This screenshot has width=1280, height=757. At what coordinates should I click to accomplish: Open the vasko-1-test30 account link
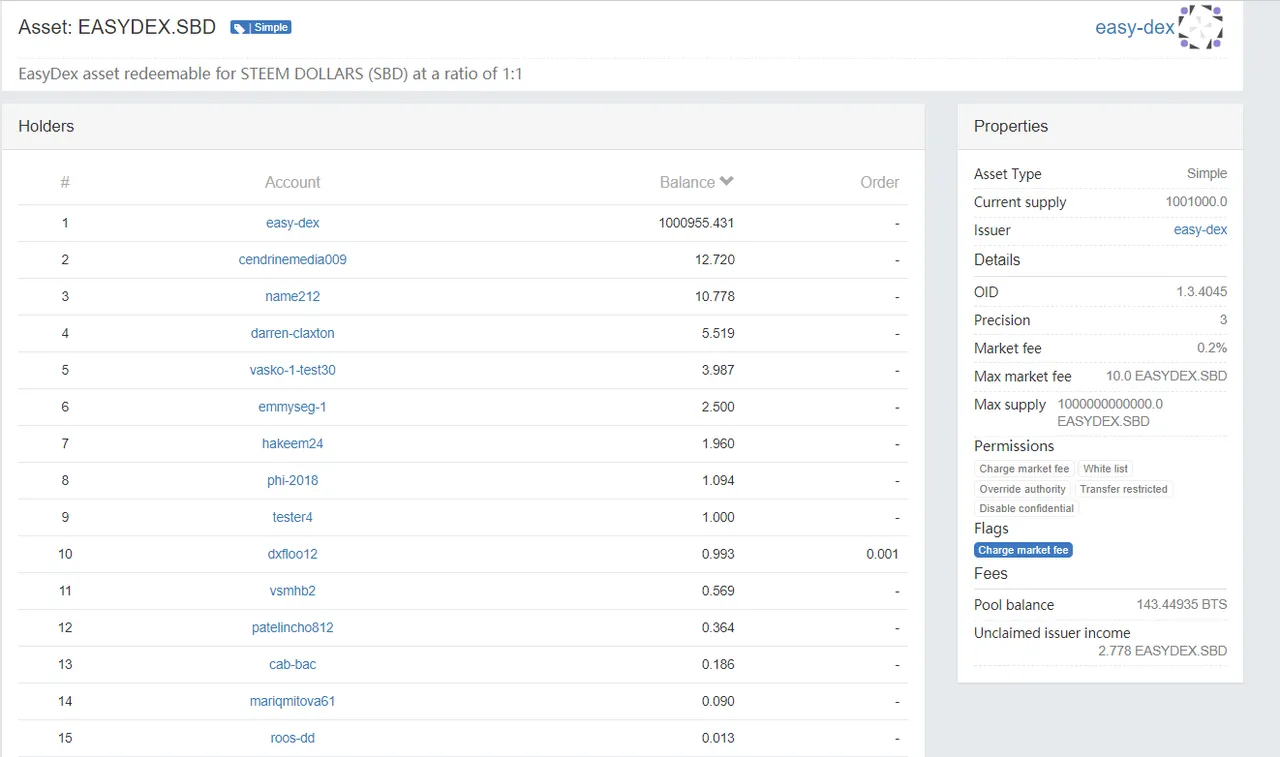293,370
